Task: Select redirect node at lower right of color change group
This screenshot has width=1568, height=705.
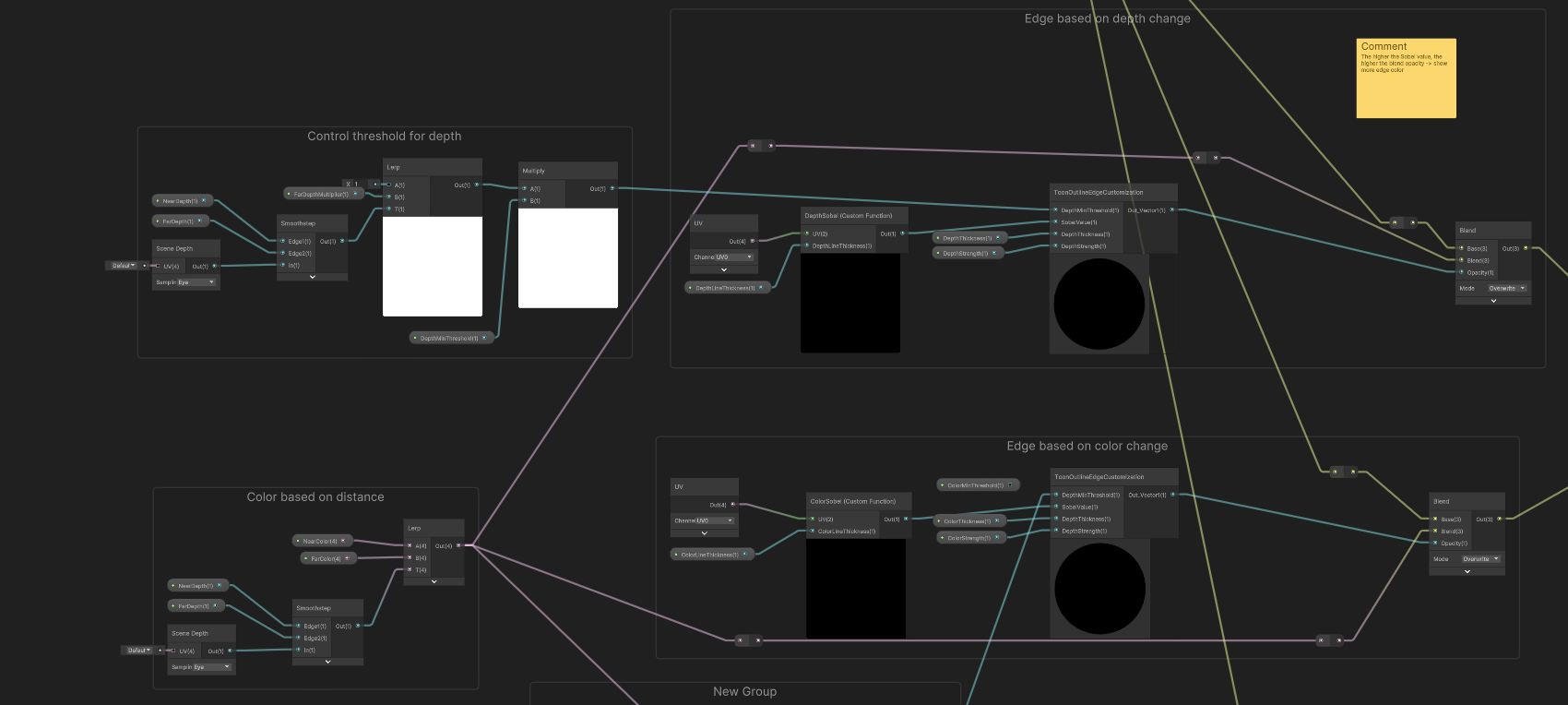Action: (1330, 639)
